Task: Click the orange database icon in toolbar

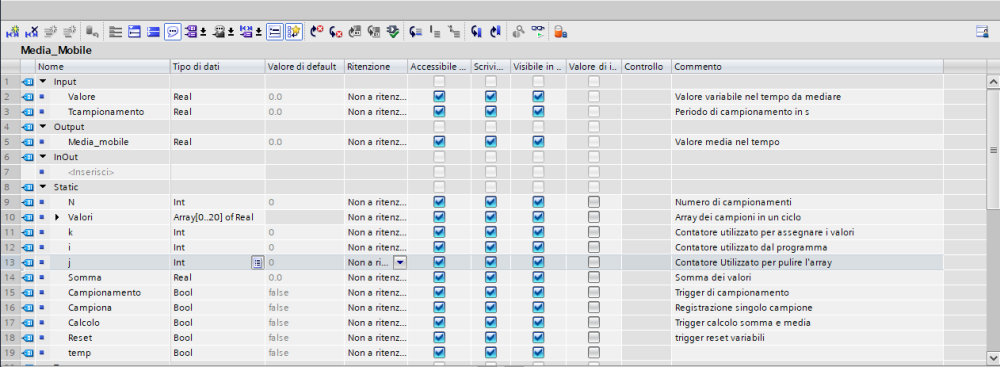Action: point(560,31)
